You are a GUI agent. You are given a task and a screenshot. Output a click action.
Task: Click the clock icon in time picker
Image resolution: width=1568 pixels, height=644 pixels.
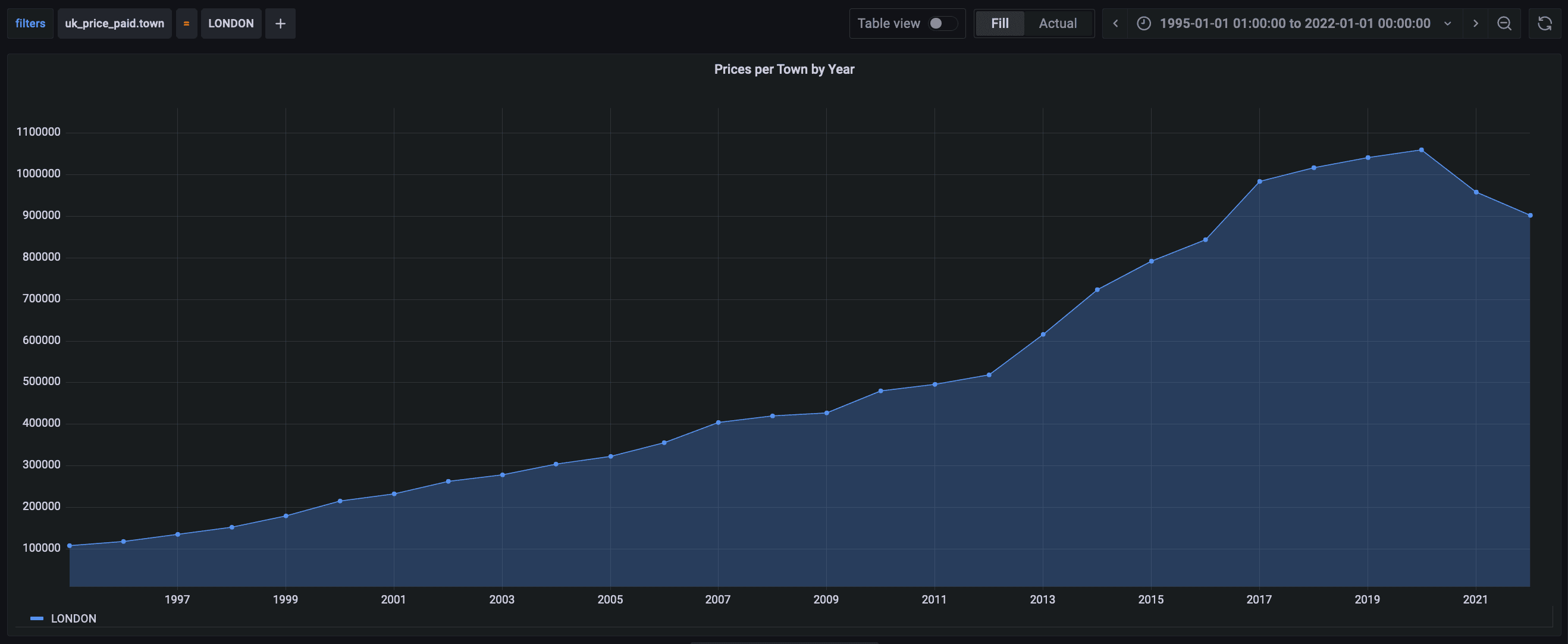[1144, 24]
